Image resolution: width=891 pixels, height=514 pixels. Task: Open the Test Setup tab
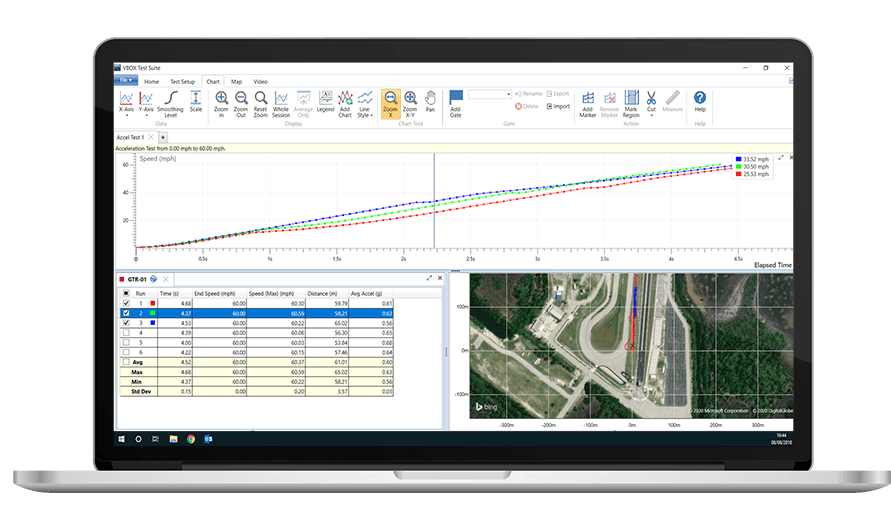pyautogui.click(x=182, y=81)
